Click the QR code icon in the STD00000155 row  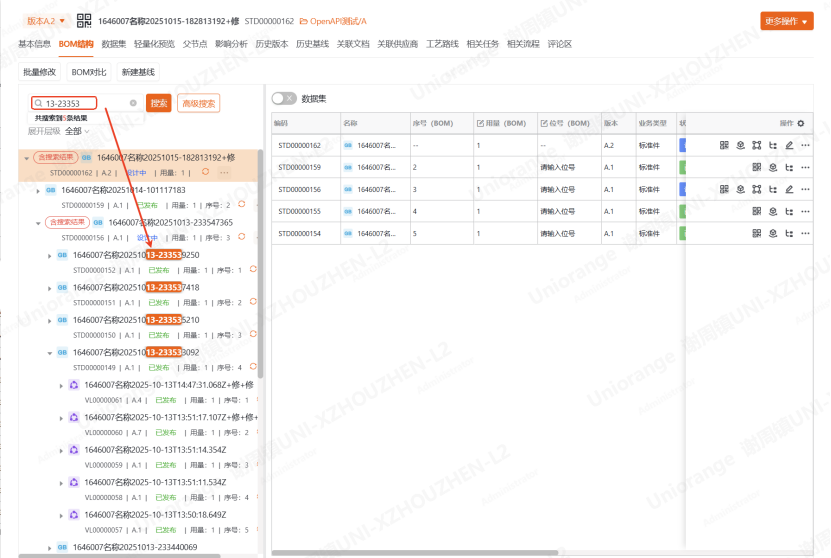[x=757, y=211]
